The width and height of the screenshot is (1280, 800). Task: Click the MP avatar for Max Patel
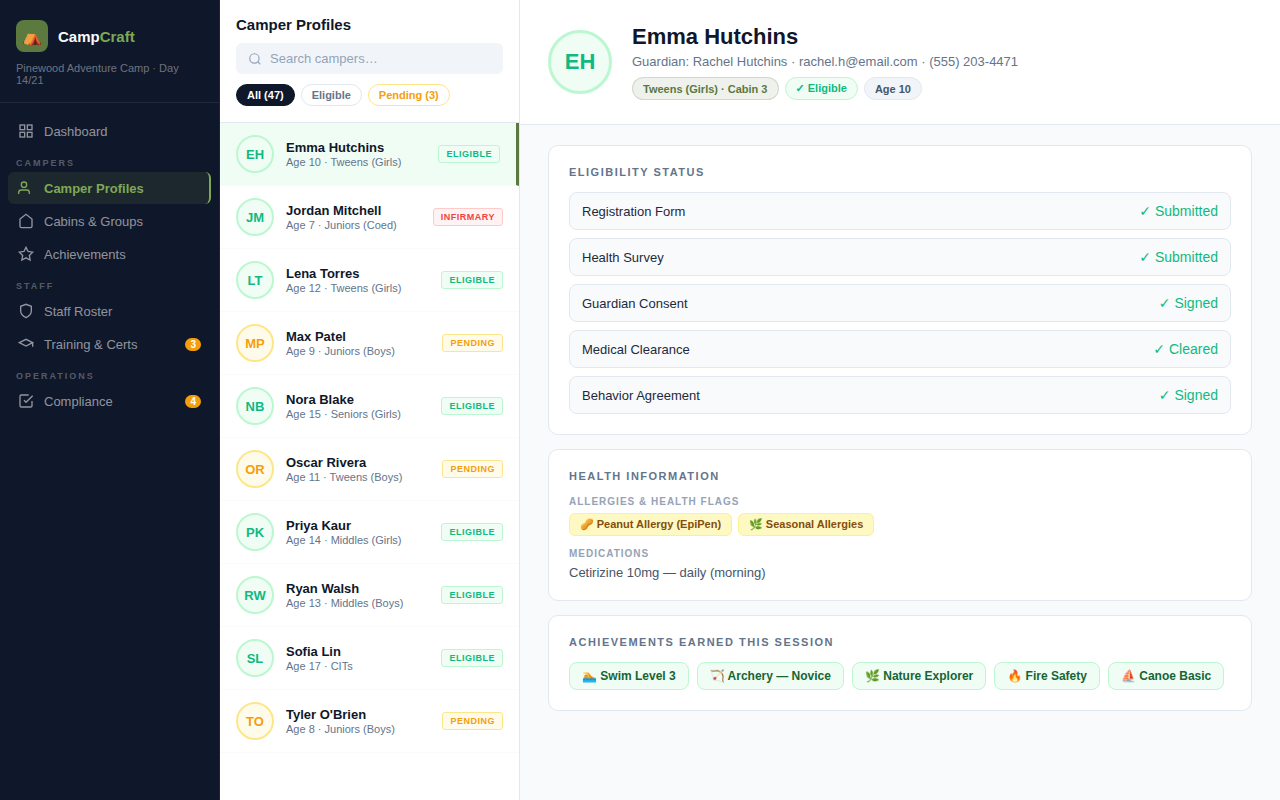255,343
